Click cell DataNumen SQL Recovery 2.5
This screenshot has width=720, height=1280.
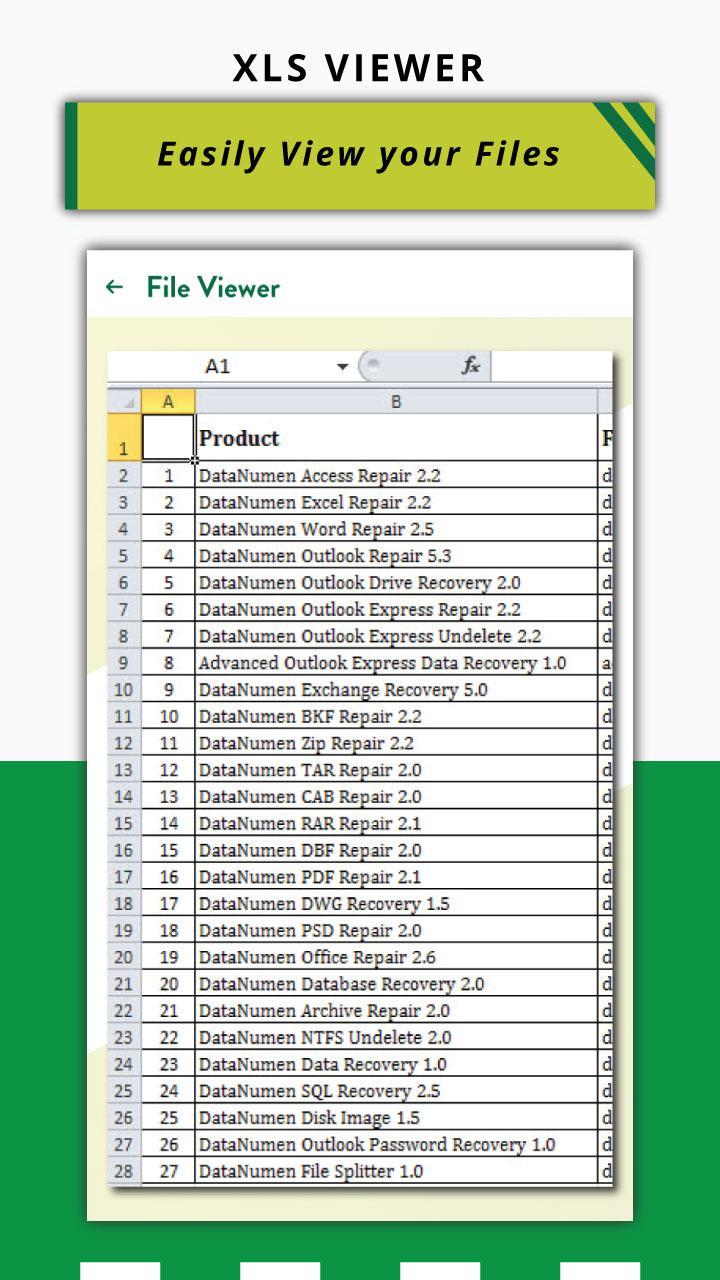pyautogui.click(x=396, y=1091)
